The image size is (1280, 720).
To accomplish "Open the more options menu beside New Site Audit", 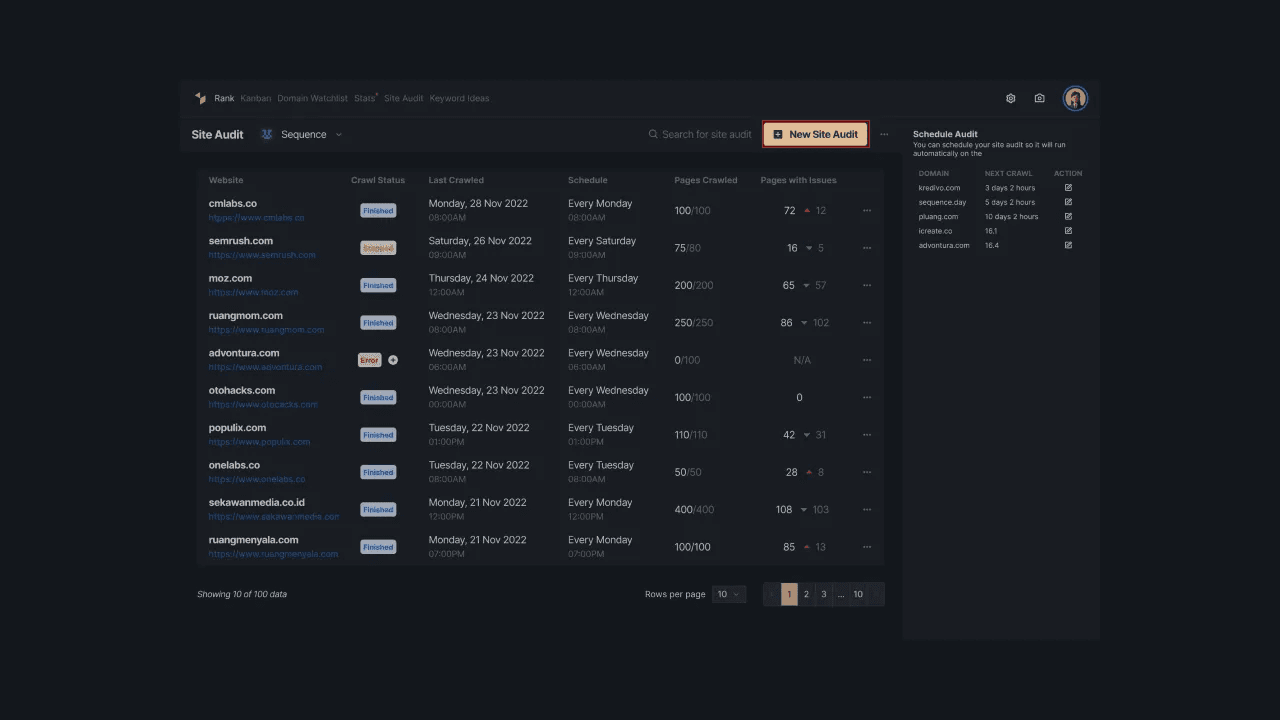I will [884, 134].
